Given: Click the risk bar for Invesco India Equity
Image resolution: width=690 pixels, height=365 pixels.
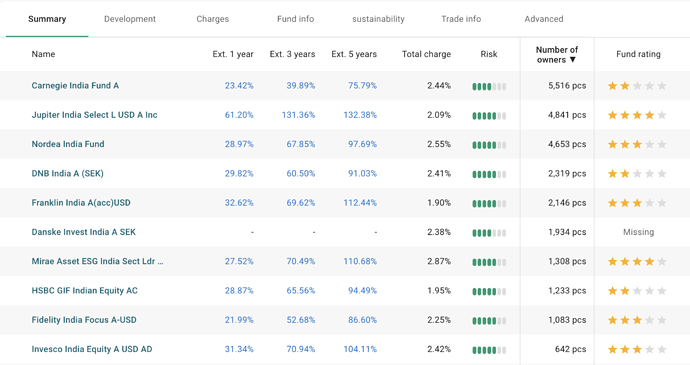Looking at the screenshot, I should coord(489,350).
